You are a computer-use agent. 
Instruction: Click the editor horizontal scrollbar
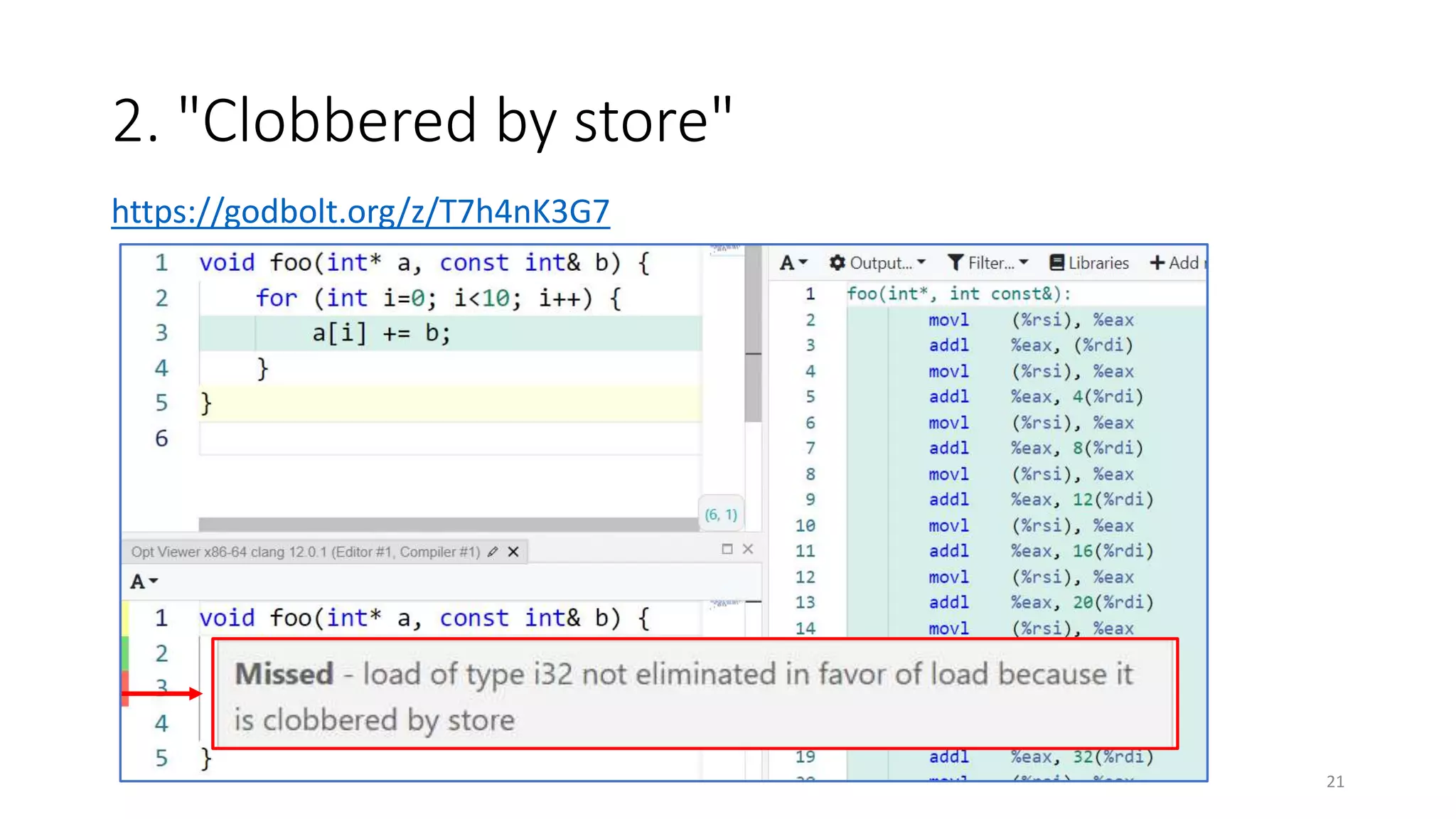point(448,524)
